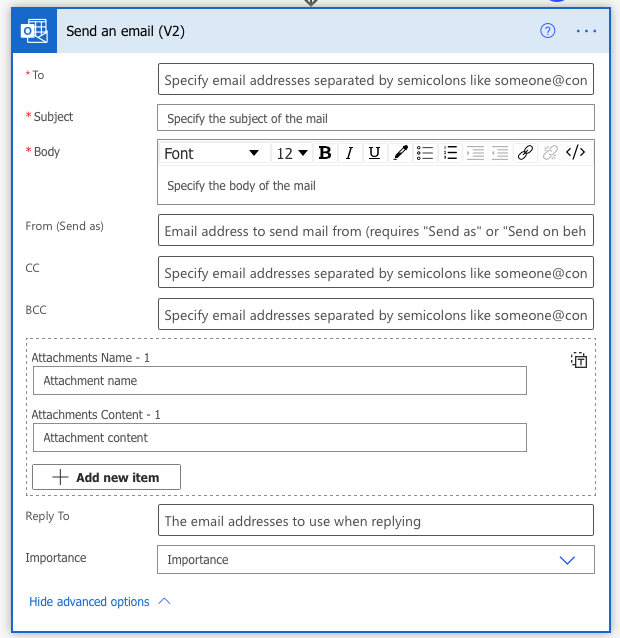
Task: Insert a bulleted list
Action: (x=425, y=153)
